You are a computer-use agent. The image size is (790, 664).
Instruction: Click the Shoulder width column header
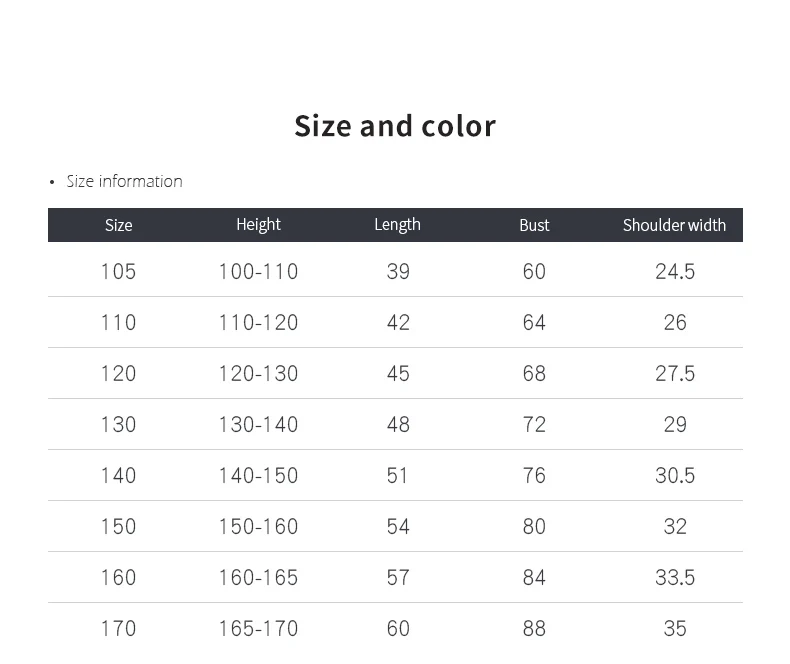674,225
